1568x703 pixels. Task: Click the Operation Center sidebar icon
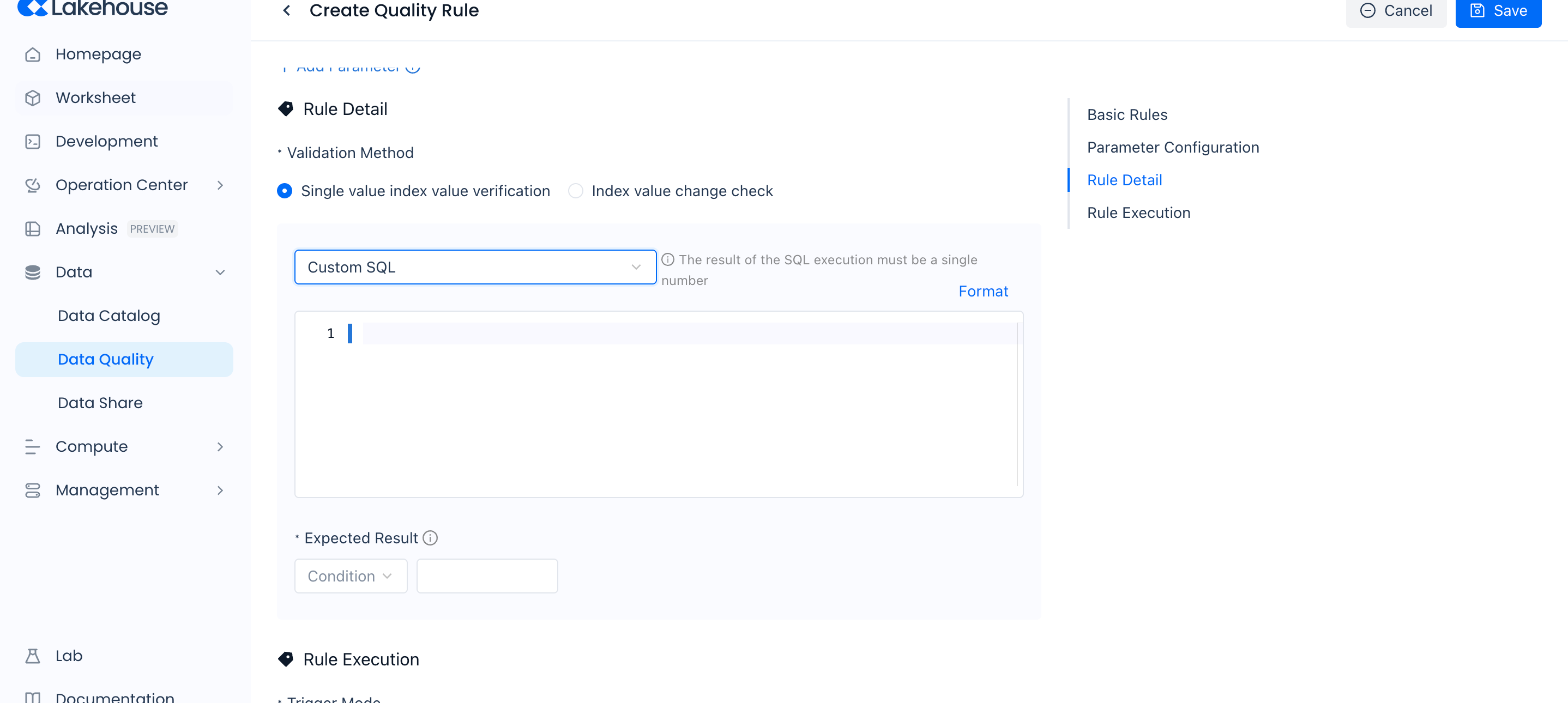click(x=33, y=185)
